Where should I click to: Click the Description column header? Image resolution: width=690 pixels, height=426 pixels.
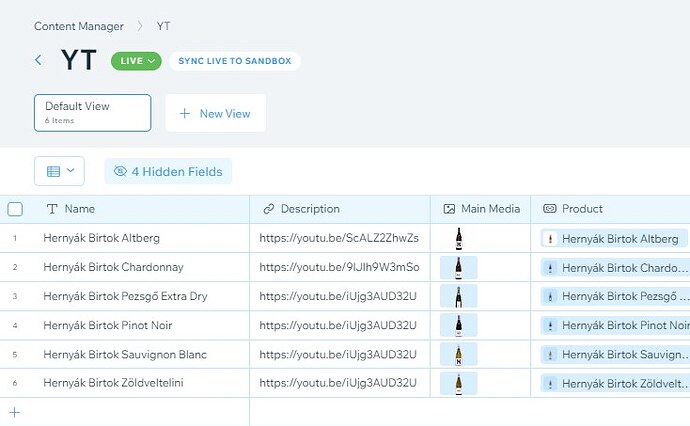coord(340,209)
